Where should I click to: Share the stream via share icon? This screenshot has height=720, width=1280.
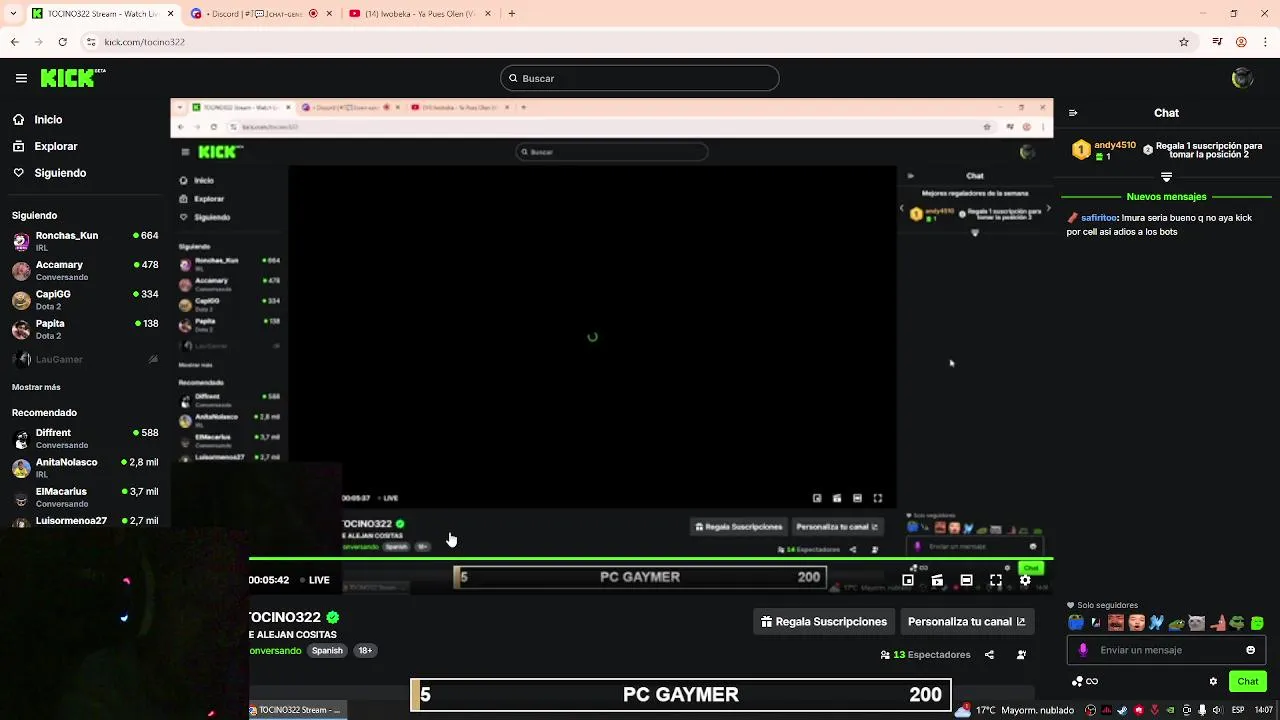[989, 655]
